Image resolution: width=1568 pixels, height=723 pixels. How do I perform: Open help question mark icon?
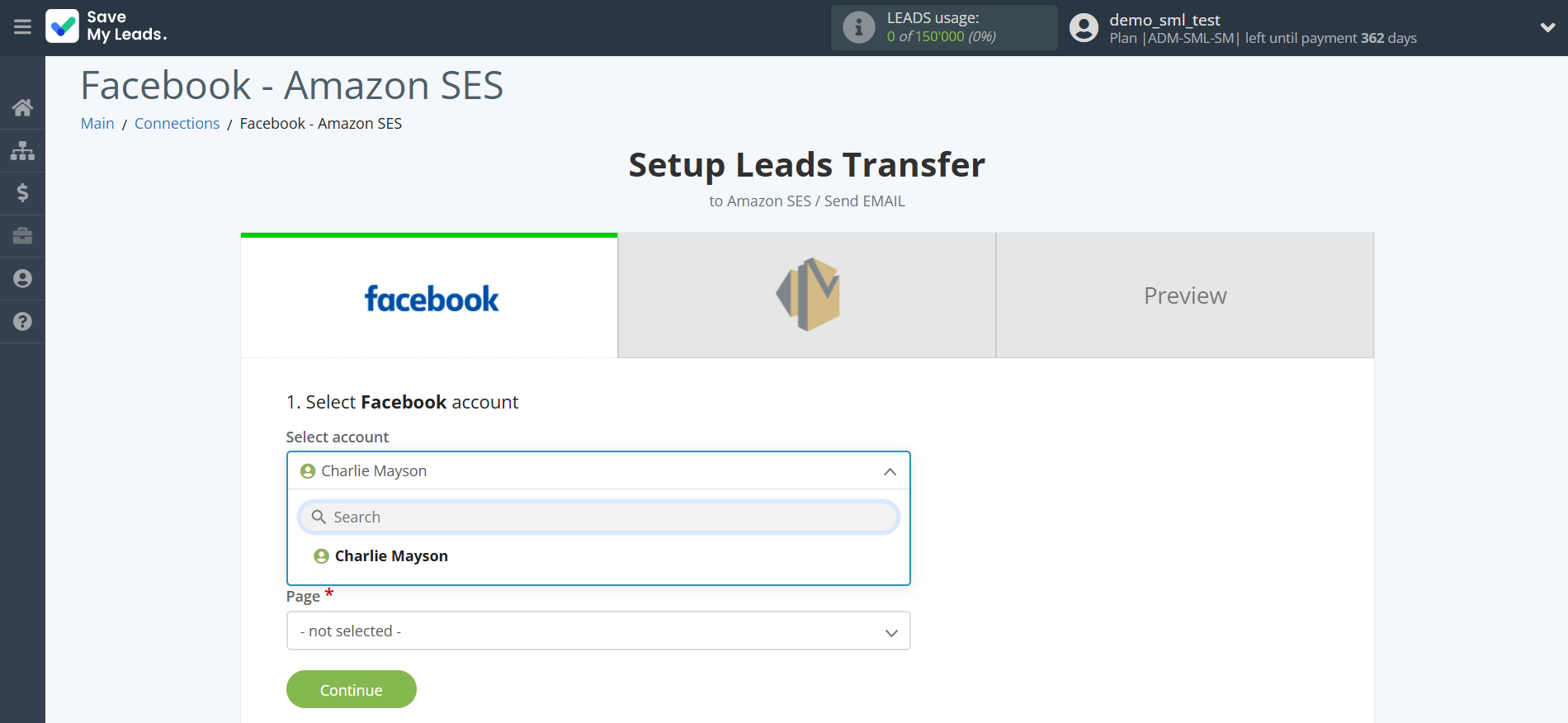22,322
